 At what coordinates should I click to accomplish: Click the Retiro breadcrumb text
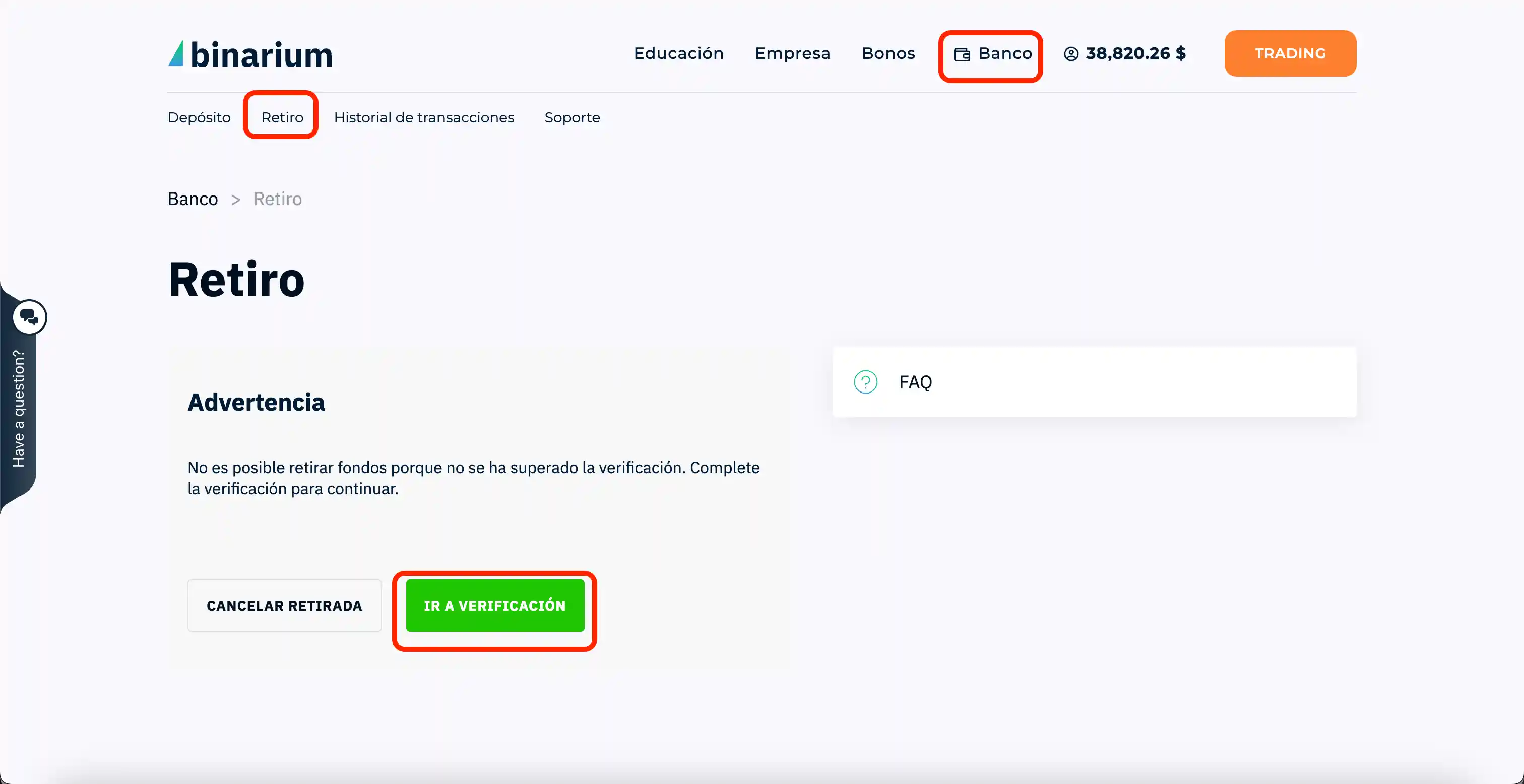278,199
